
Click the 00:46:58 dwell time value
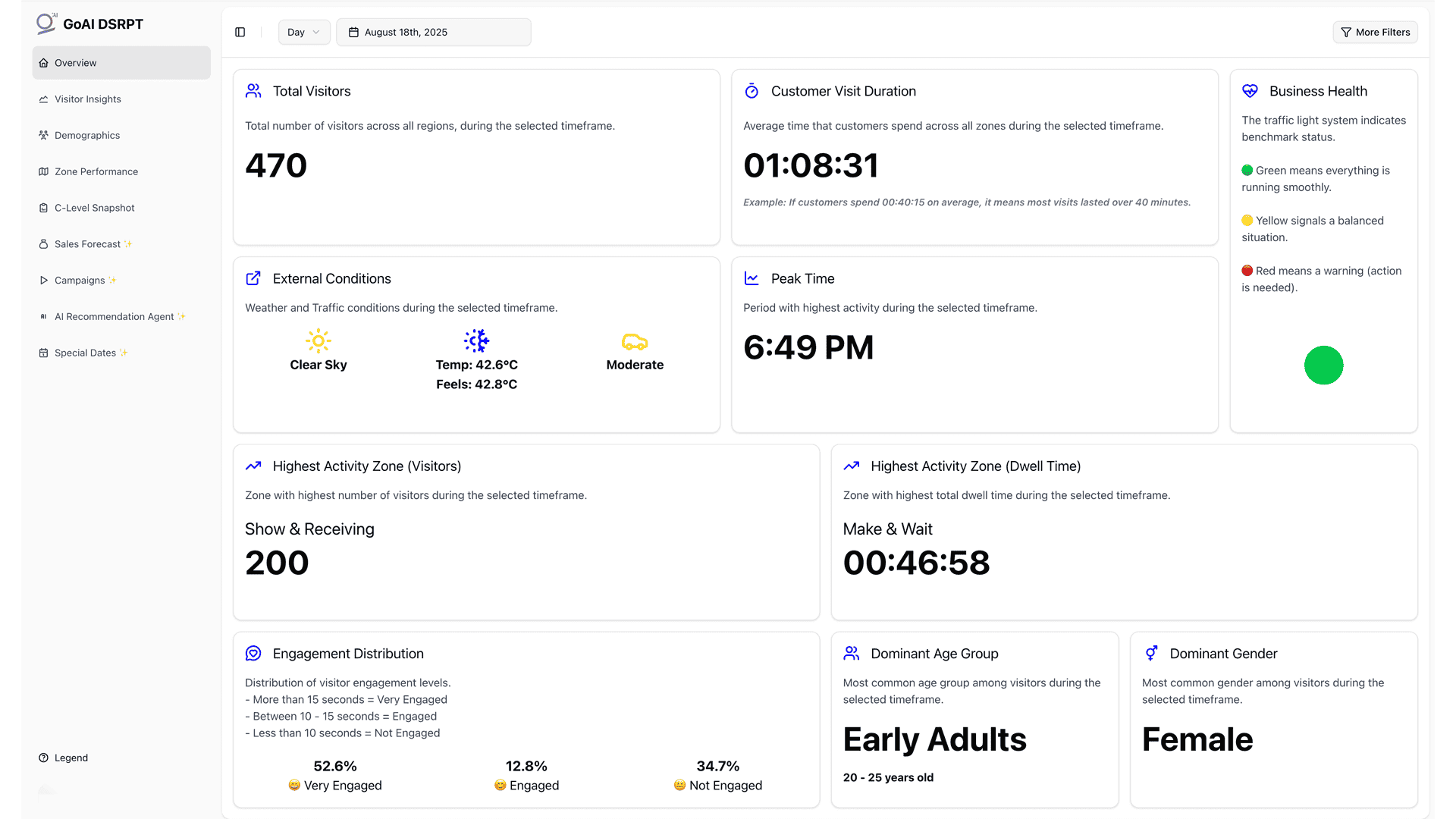916,563
